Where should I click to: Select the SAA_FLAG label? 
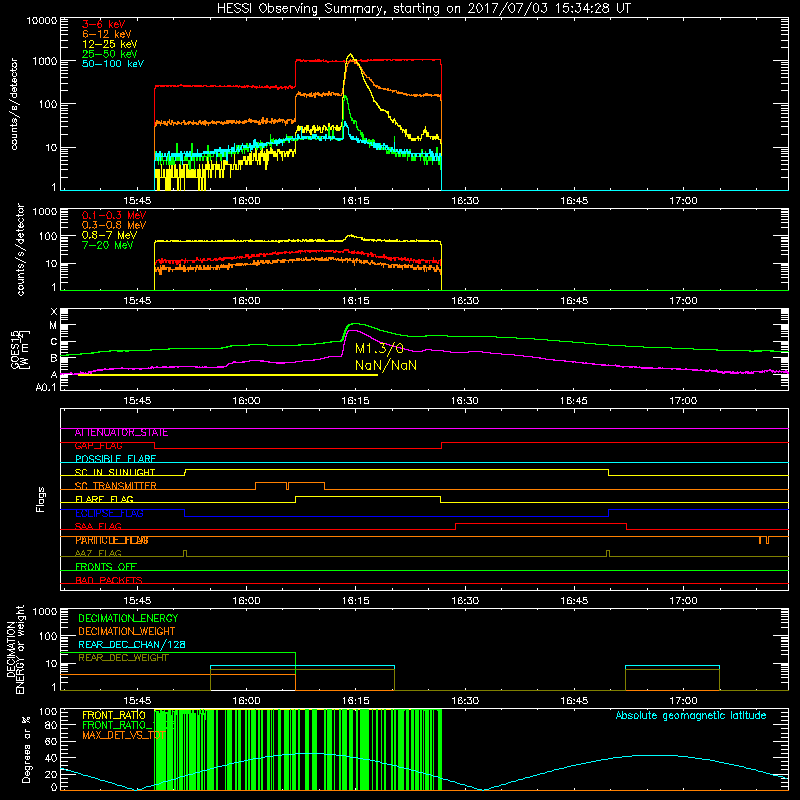(98, 526)
